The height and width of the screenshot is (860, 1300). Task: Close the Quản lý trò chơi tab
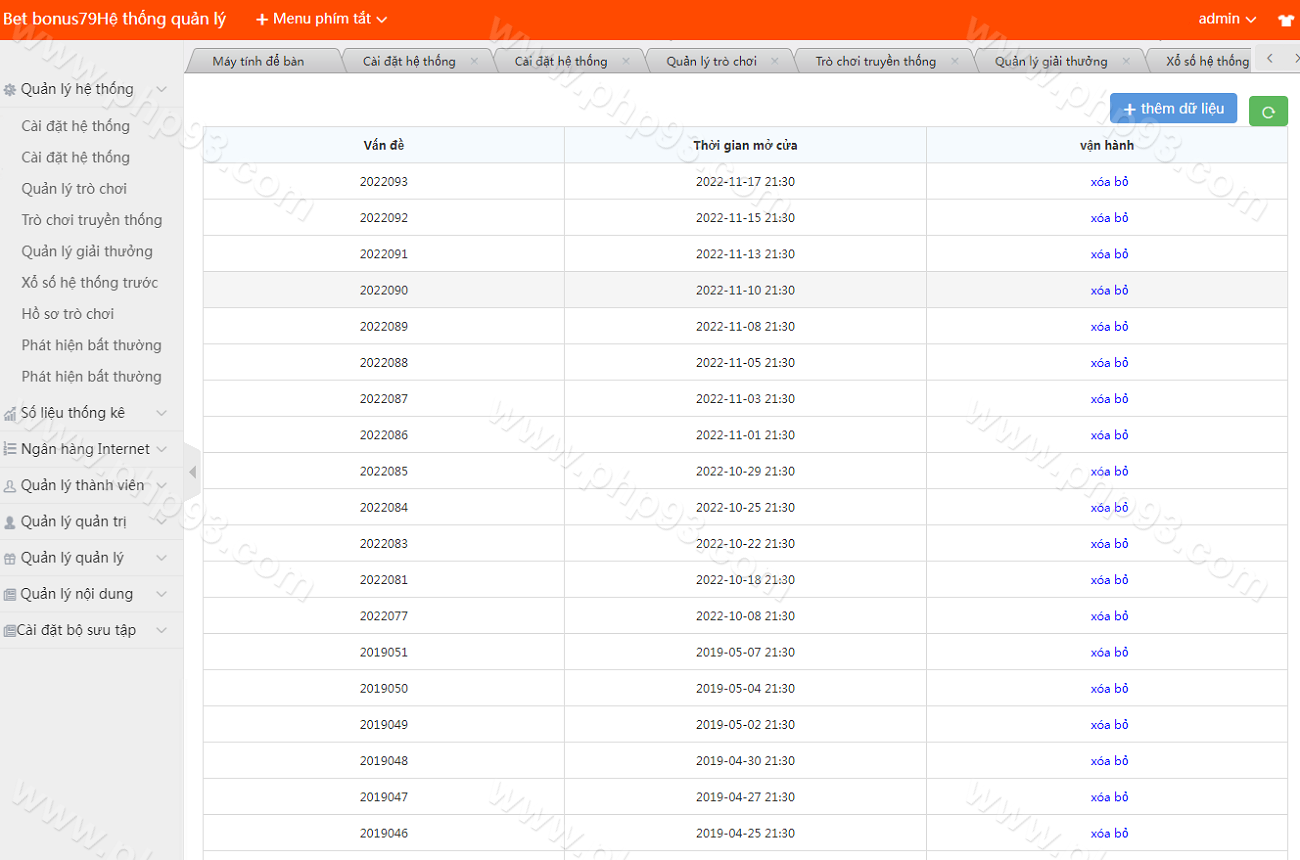tap(775, 61)
